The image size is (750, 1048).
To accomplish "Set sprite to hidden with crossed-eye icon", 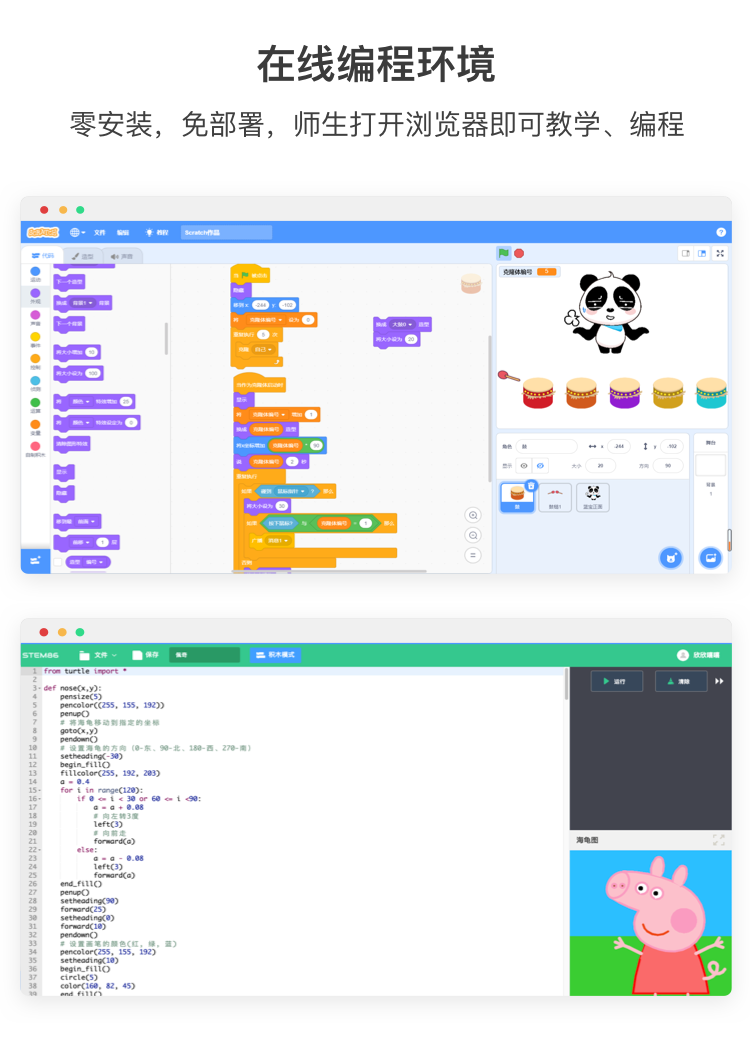I will click(x=540, y=466).
